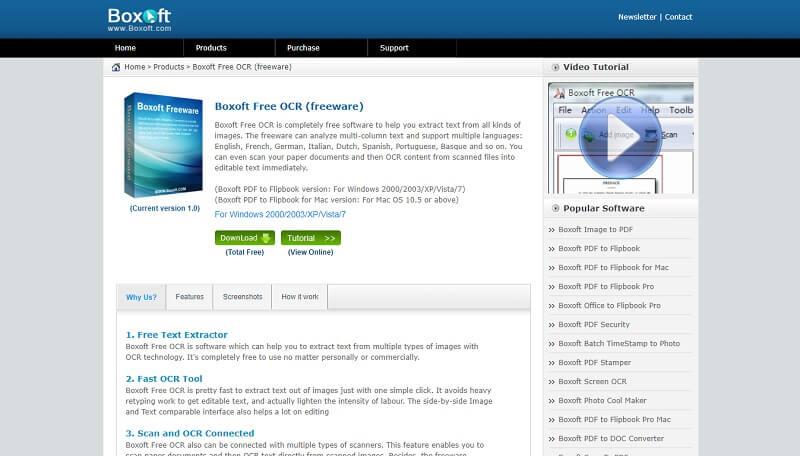This screenshot has height=456, width=800.
Task: Open Boxoft Screen OCR
Action: tap(592, 382)
